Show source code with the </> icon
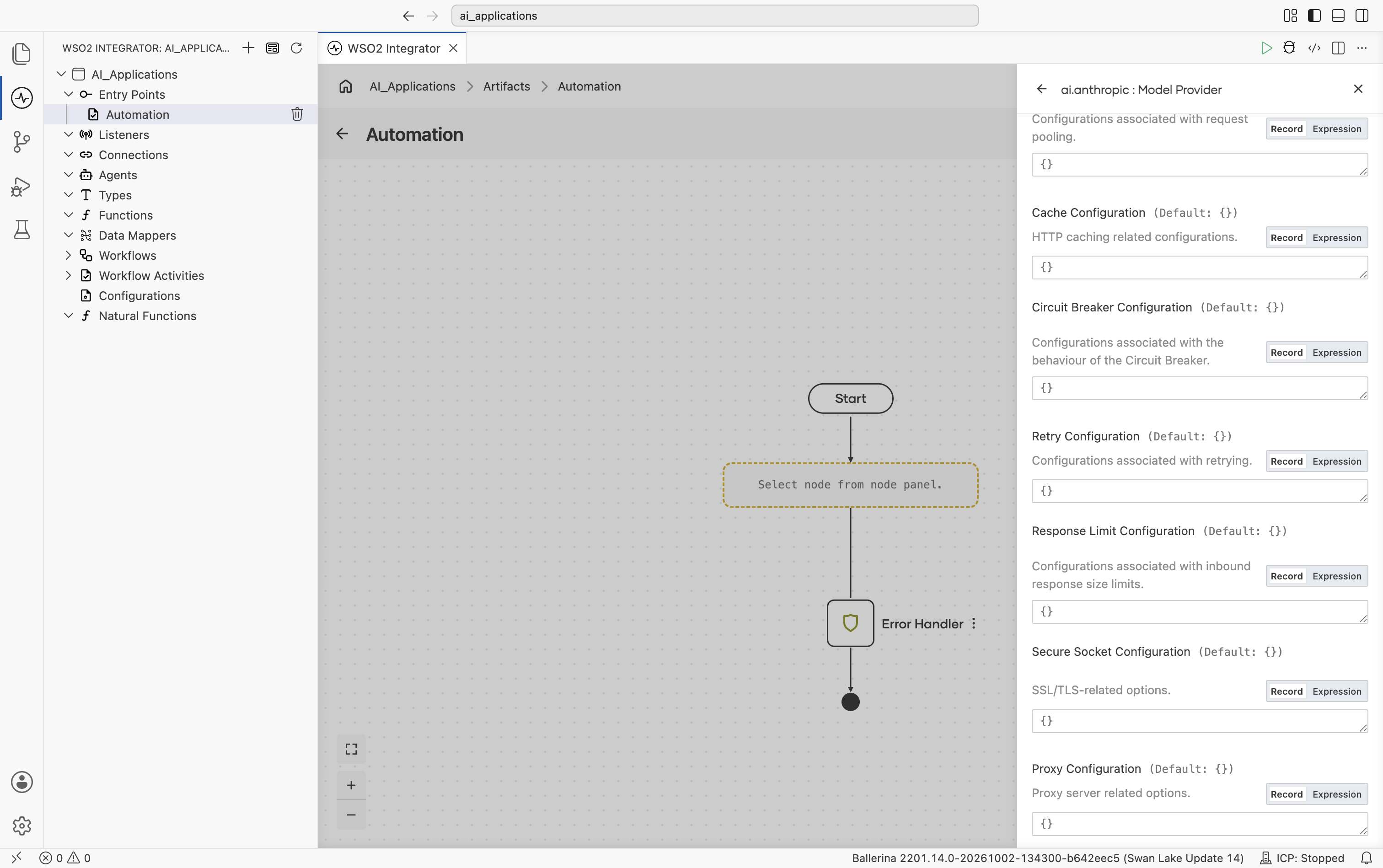The height and width of the screenshot is (868, 1383). click(1314, 48)
